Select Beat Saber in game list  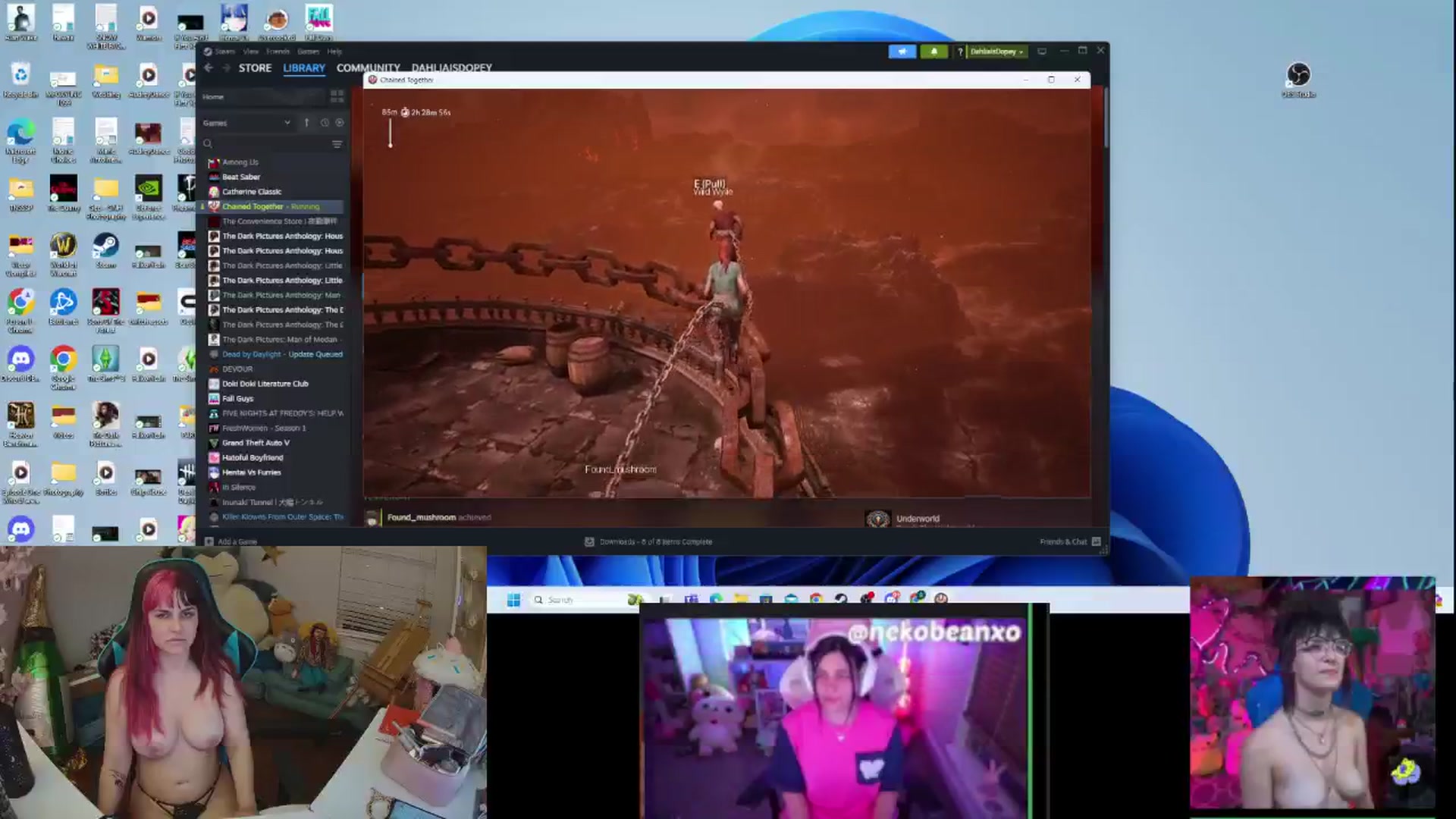click(x=275, y=177)
